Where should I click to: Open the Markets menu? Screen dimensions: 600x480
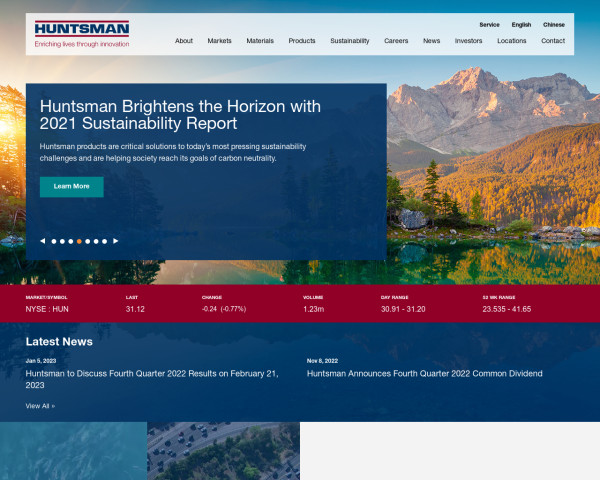click(219, 41)
